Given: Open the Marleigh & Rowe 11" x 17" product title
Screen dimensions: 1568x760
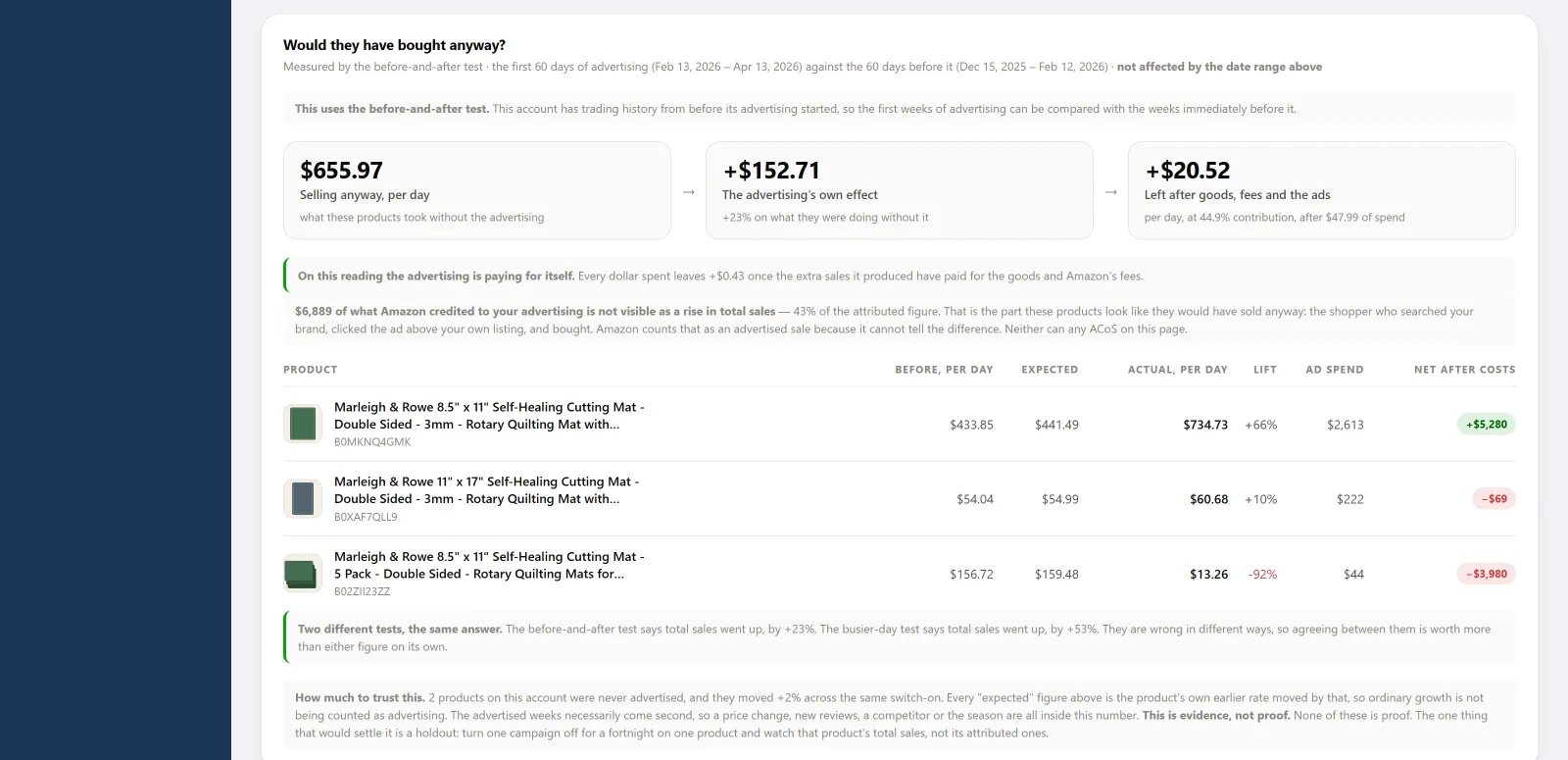Looking at the screenshot, I should pyautogui.click(x=486, y=490).
